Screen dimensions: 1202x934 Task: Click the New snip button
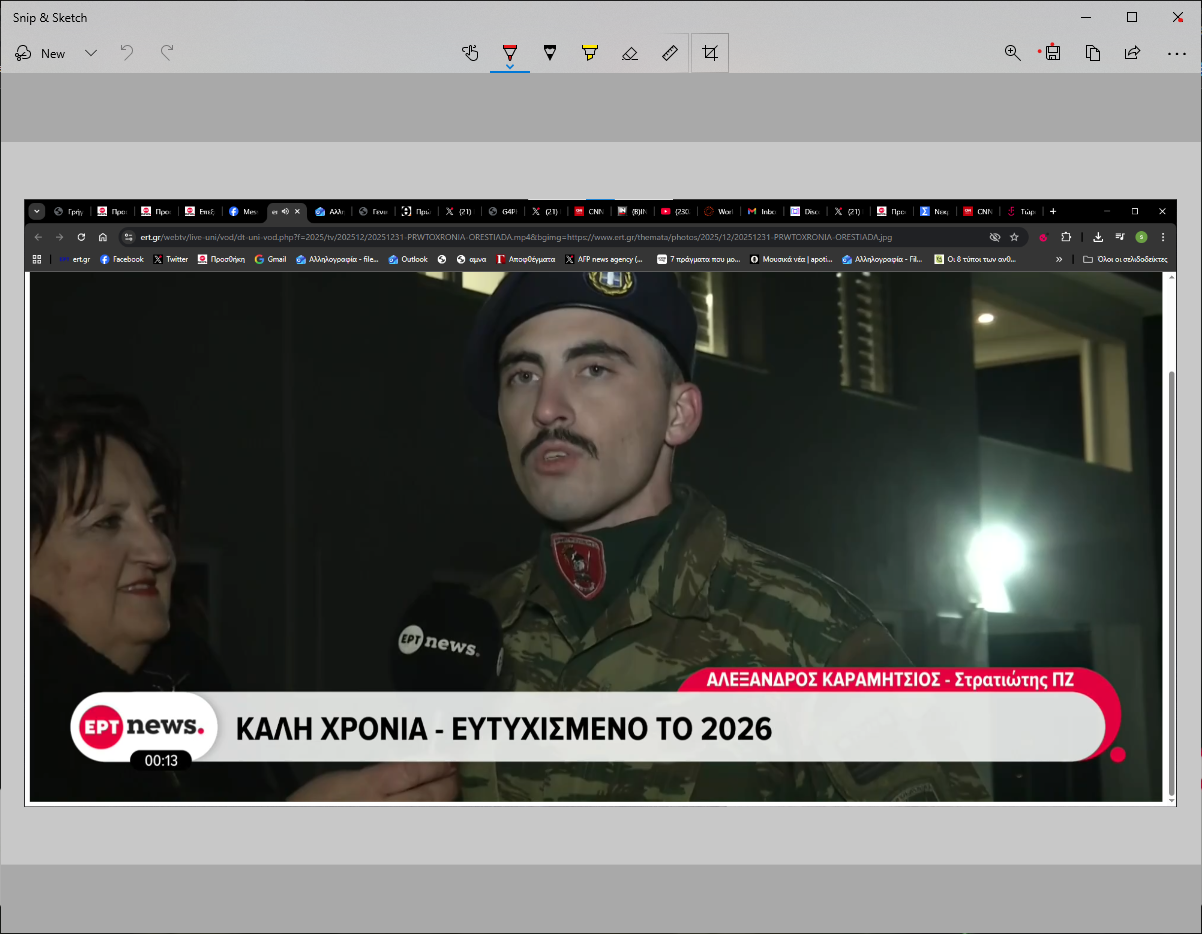click(41, 53)
